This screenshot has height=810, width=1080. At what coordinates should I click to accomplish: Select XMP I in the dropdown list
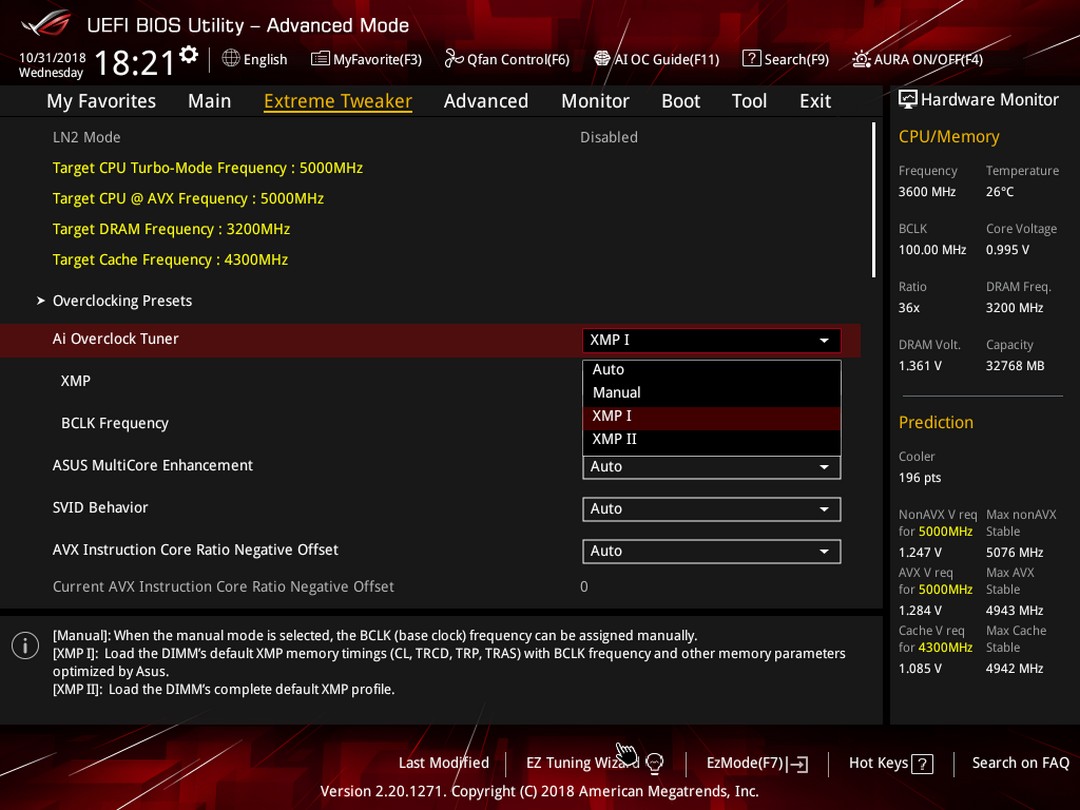(712, 416)
